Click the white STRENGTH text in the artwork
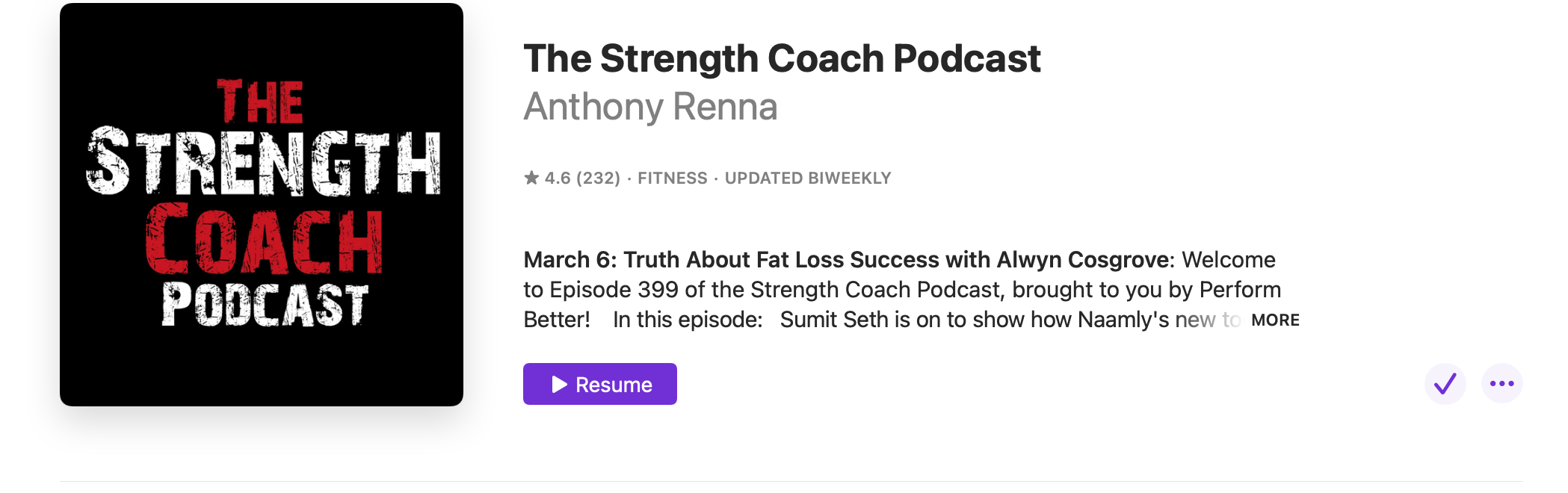The image size is (1568, 493). pyautogui.click(x=263, y=161)
